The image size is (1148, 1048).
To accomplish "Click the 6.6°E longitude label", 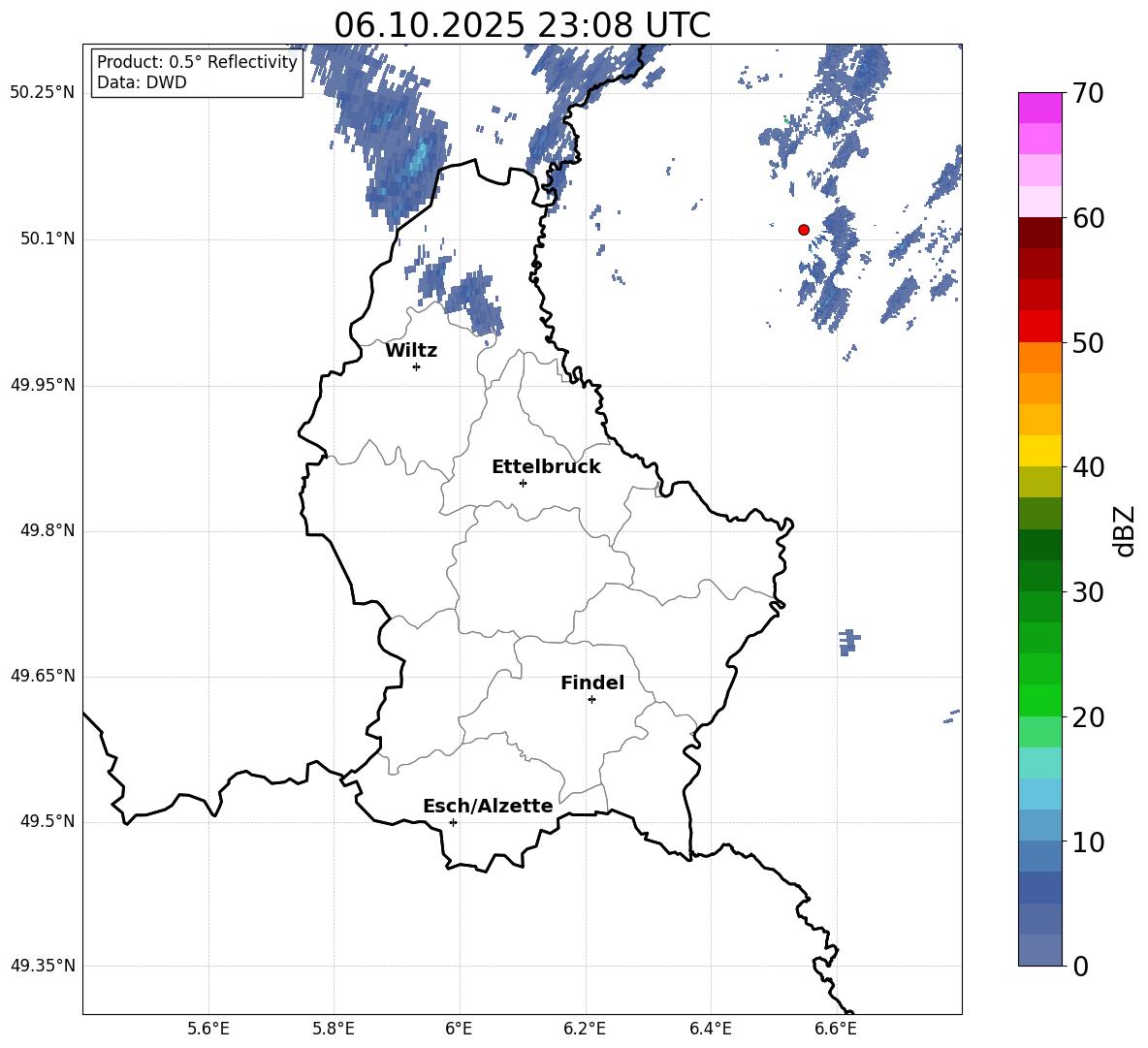I will coord(836,1029).
